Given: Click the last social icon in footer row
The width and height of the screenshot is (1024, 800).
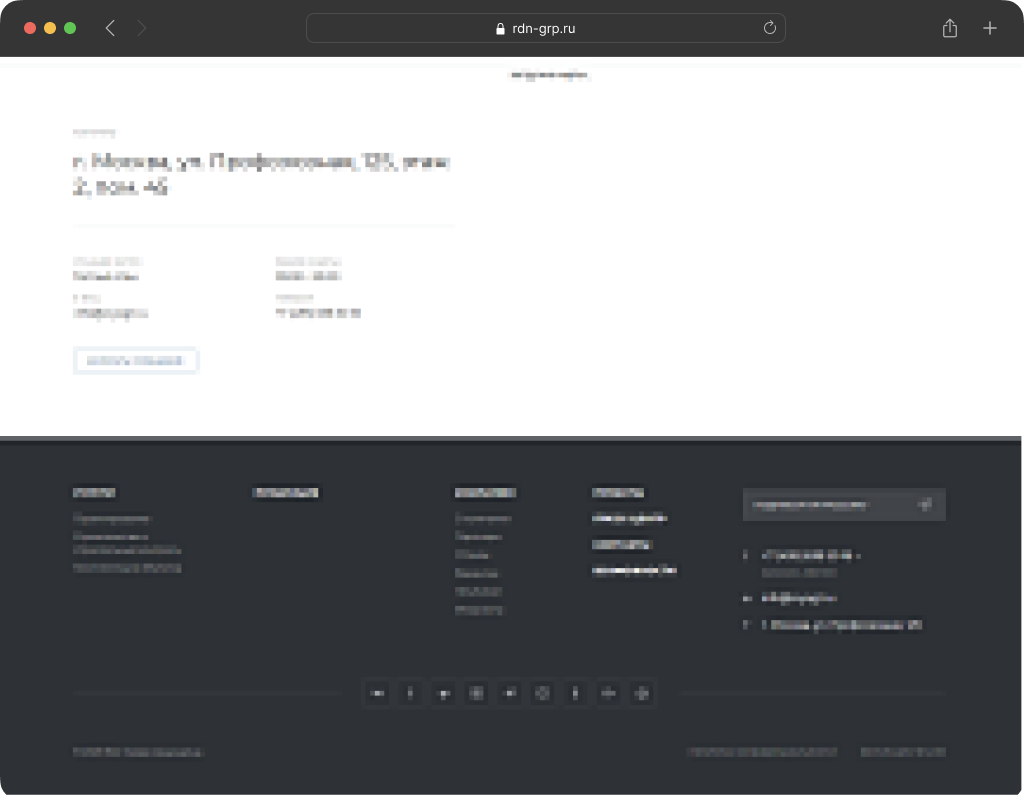Looking at the screenshot, I should (x=641, y=693).
